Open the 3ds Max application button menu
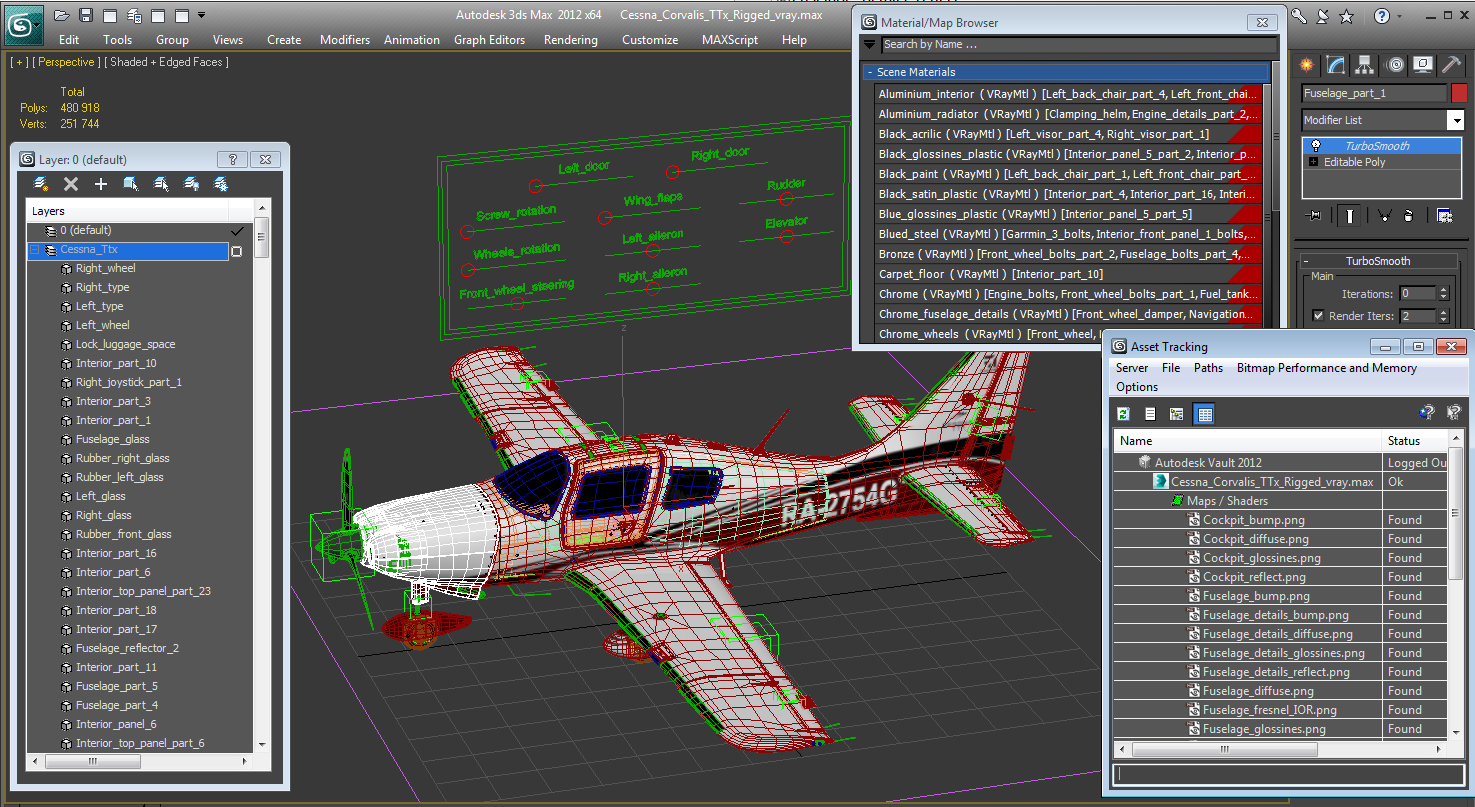1475x807 pixels. (x=22, y=23)
